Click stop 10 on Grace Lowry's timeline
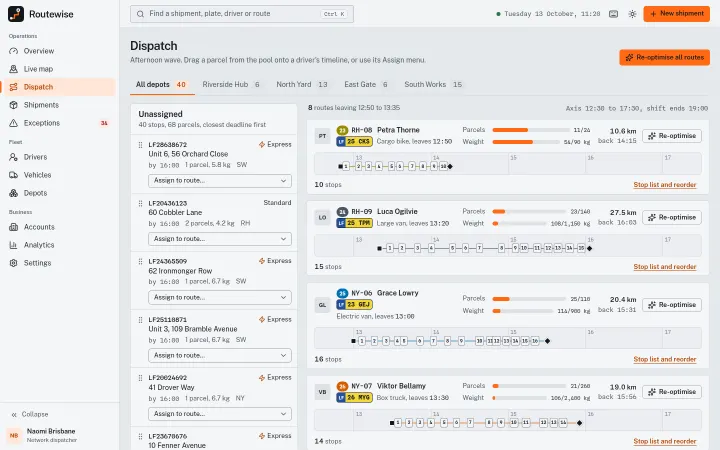720x450 pixels. [479, 341]
